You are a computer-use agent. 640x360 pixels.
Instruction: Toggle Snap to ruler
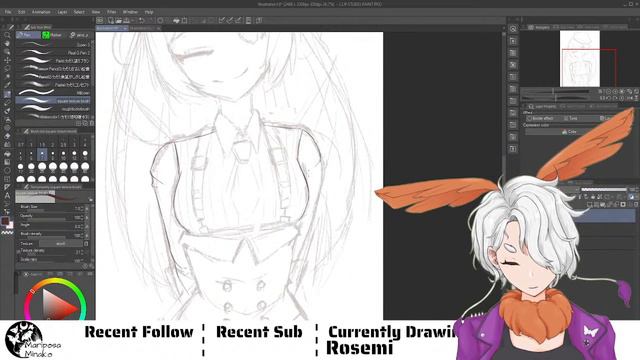coord(222,20)
